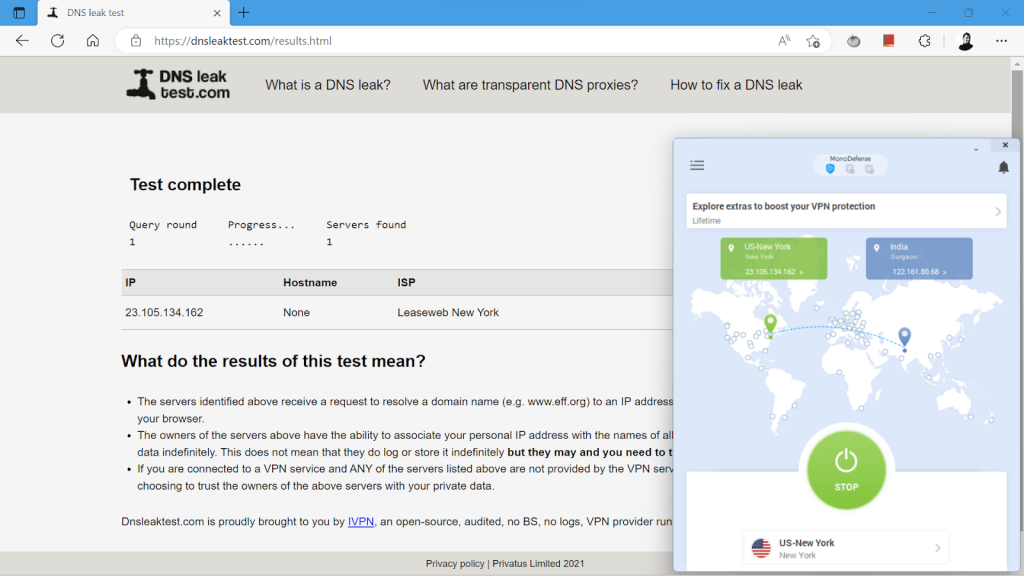Viewport: 1024px width, 576px height.
Task: Click the gray round extension icon
Action: (854, 41)
